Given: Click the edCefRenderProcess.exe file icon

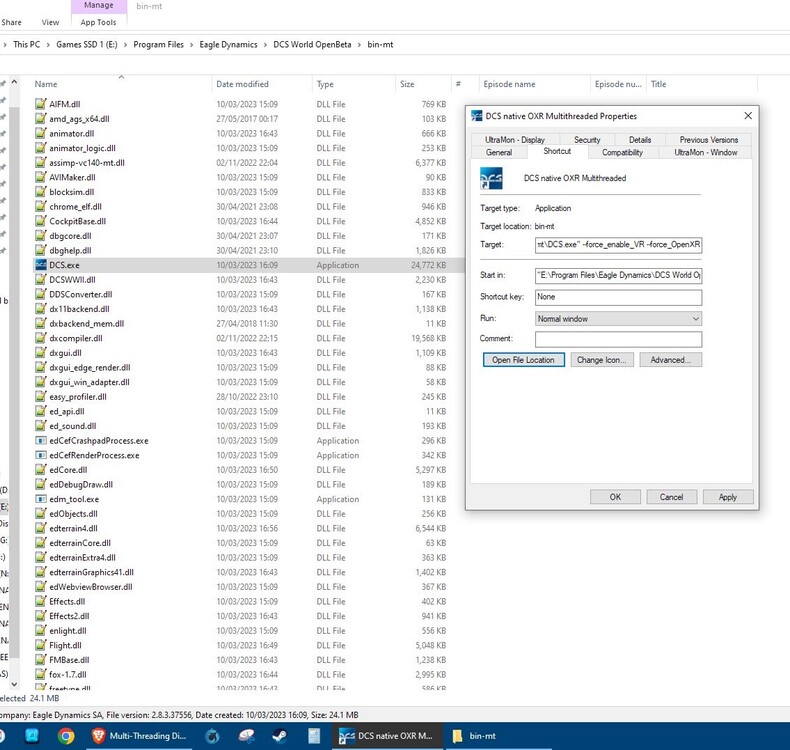Looking at the screenshot, I should [41, 455].
